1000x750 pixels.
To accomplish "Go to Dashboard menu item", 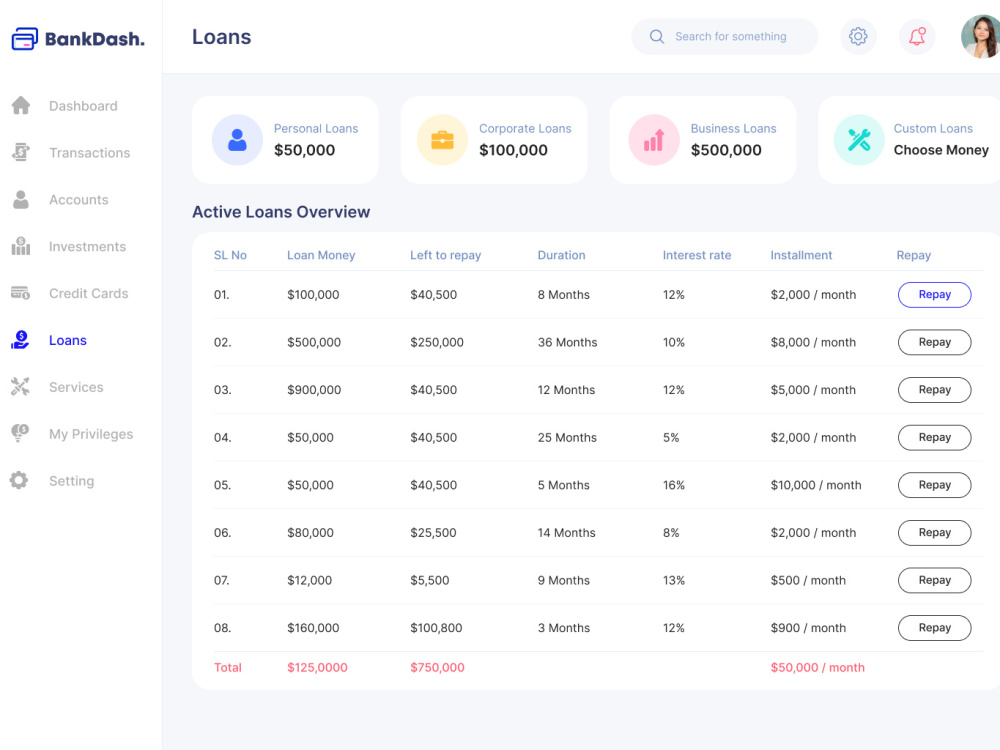I will coord(83,106).
